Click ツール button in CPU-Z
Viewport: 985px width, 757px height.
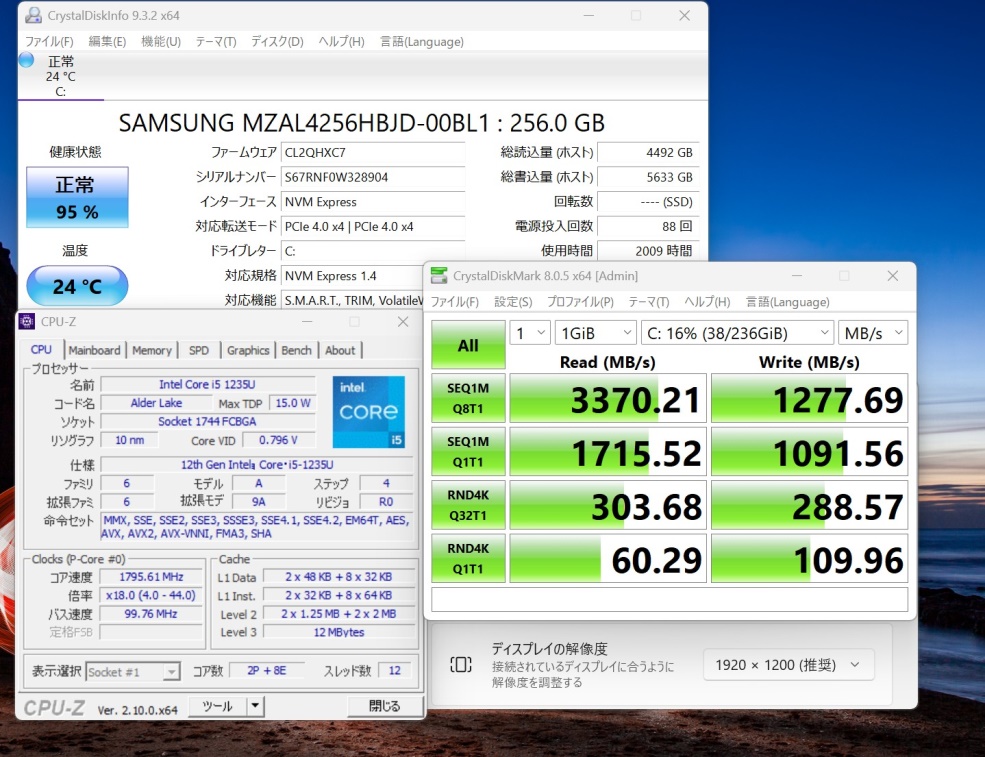pos(217,706)
